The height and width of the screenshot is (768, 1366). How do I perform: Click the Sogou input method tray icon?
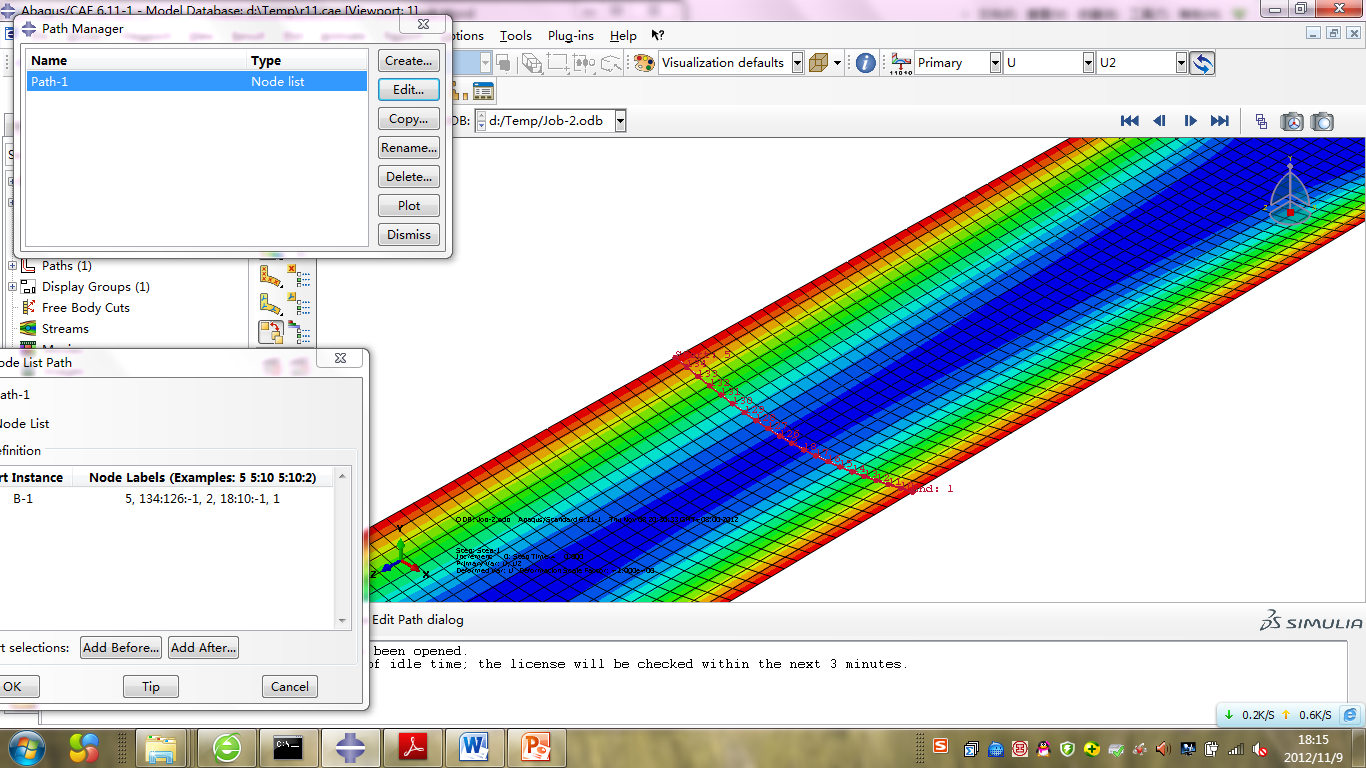[940, 746]
